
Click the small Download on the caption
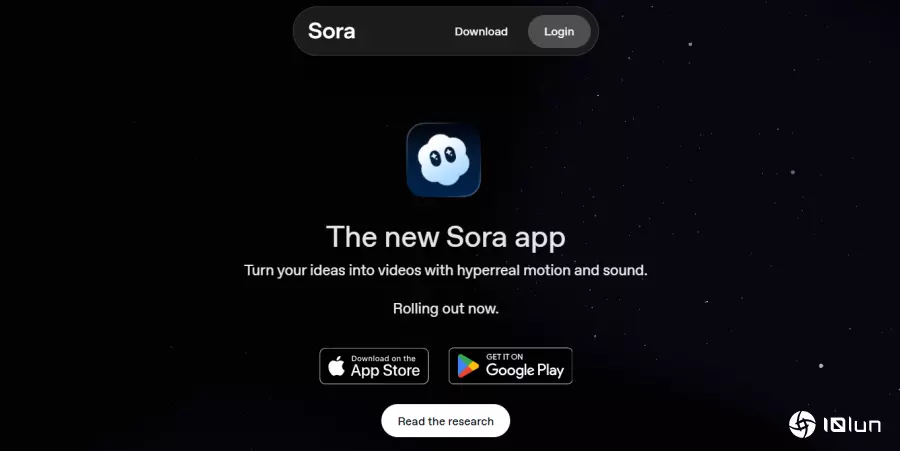click(383, 358)
